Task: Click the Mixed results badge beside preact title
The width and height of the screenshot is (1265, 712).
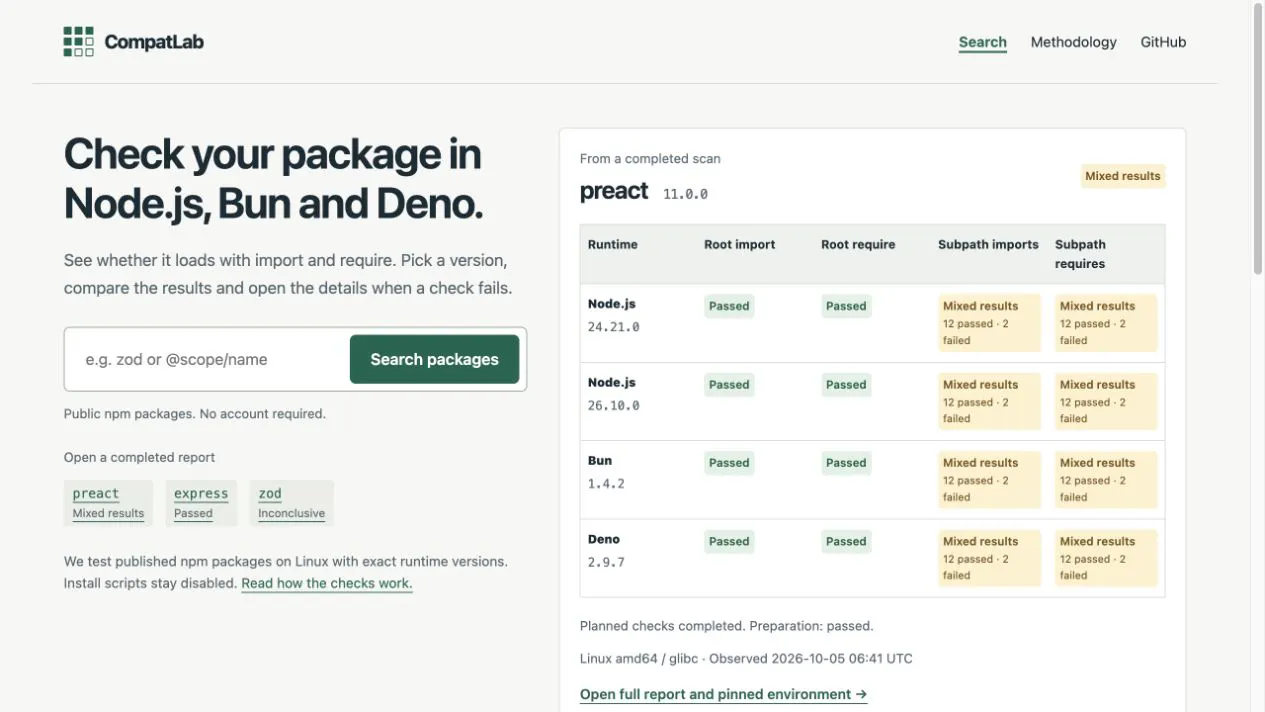Action: (1122, 176)
